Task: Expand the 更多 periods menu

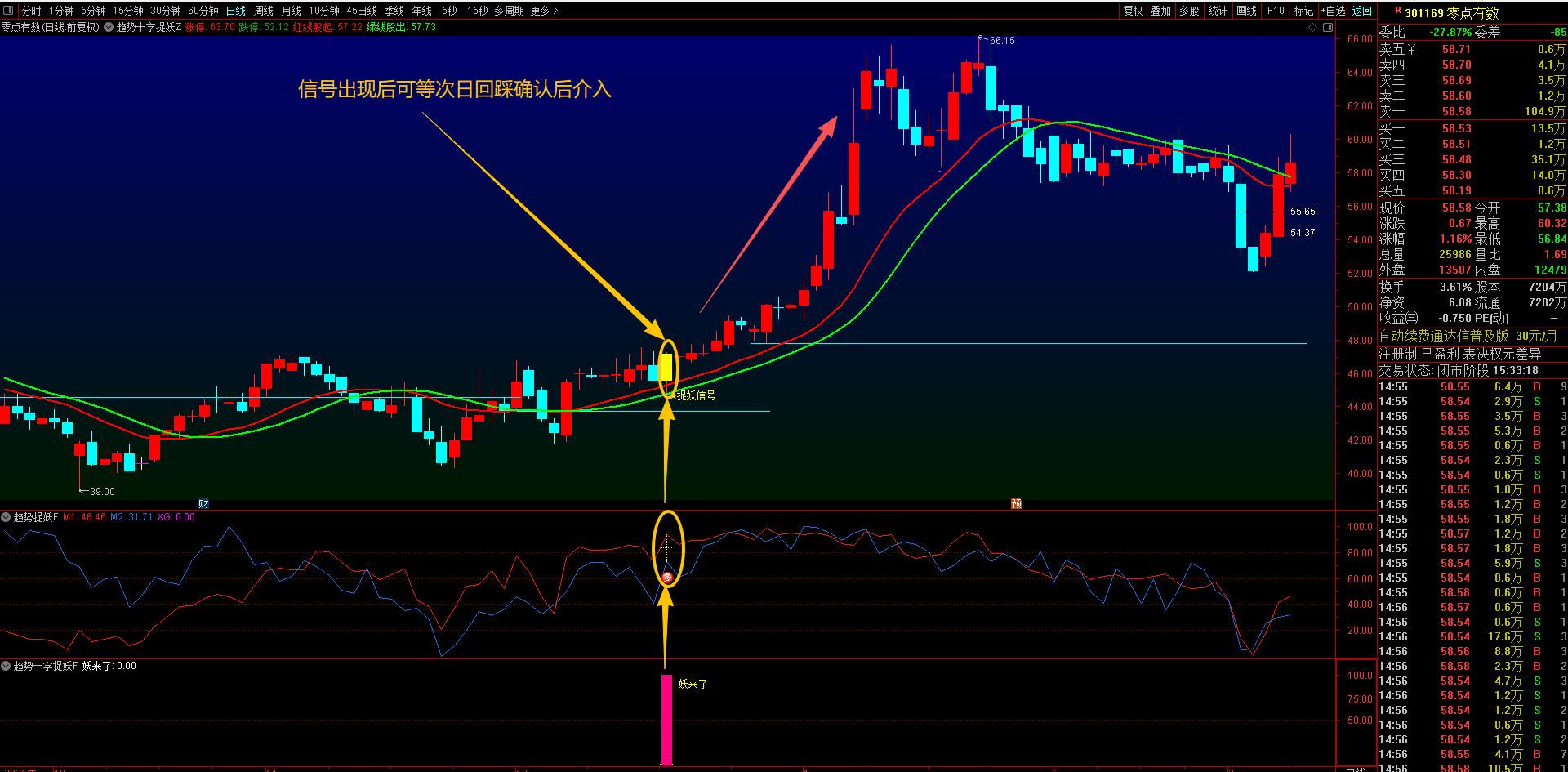Action: coord(544,11)
